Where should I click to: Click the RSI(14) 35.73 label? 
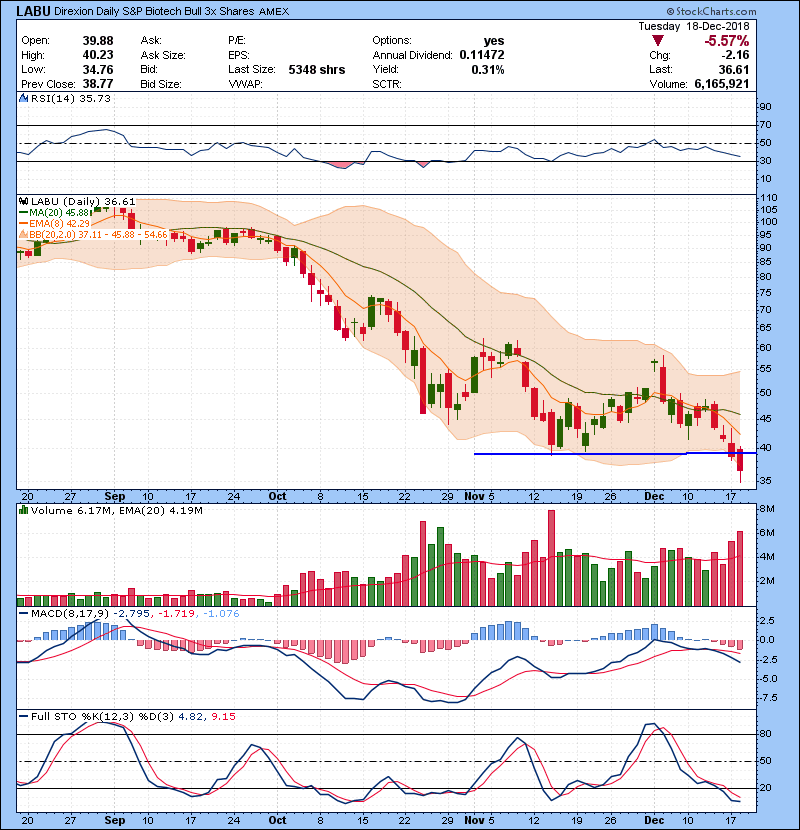[x=71, y=98]
